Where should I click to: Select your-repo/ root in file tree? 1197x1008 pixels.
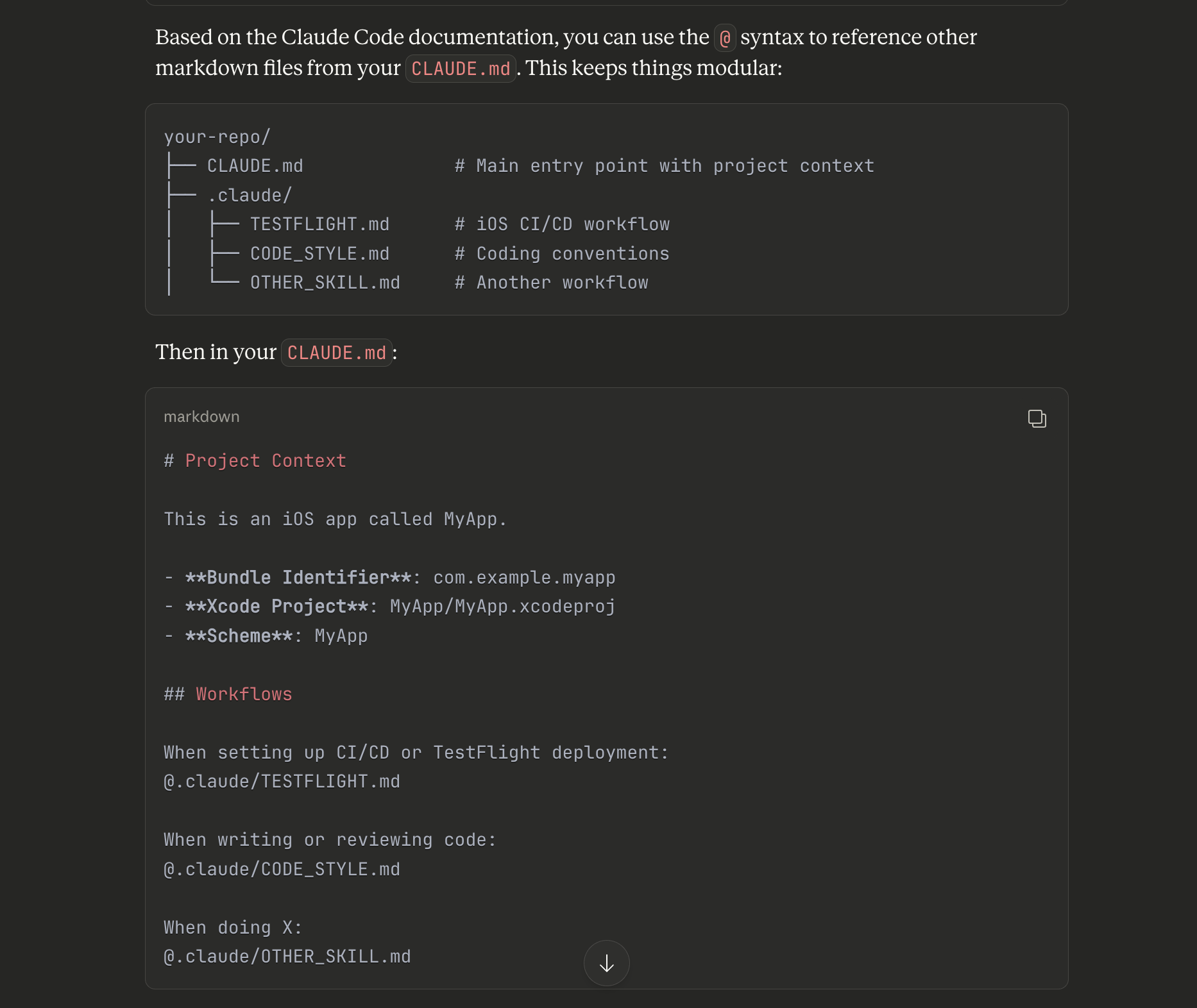tap(217, 137)
